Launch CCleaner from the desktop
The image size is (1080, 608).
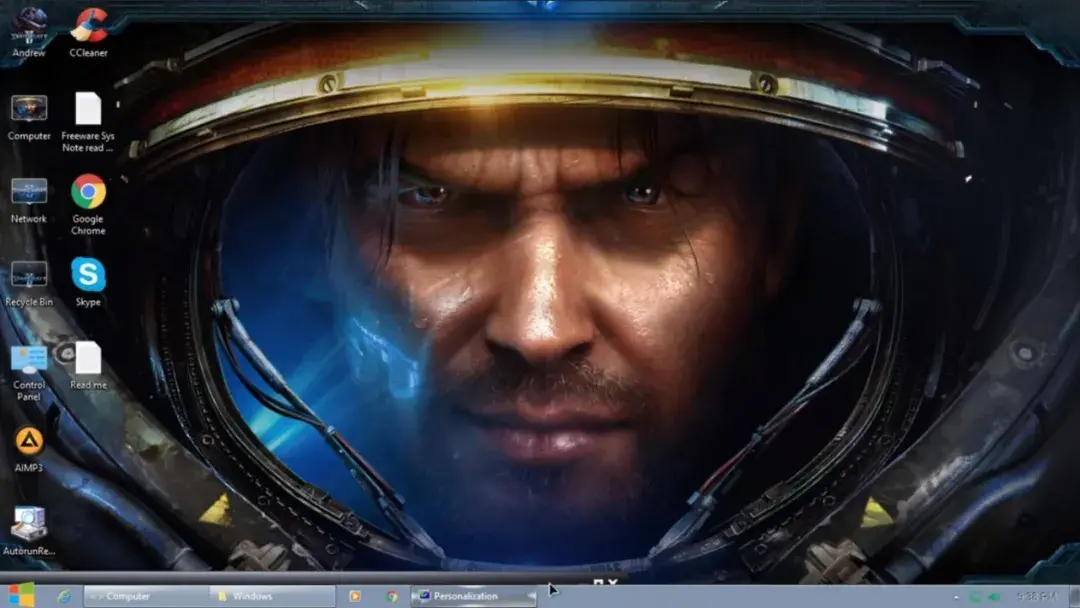(x=88, y=32)
